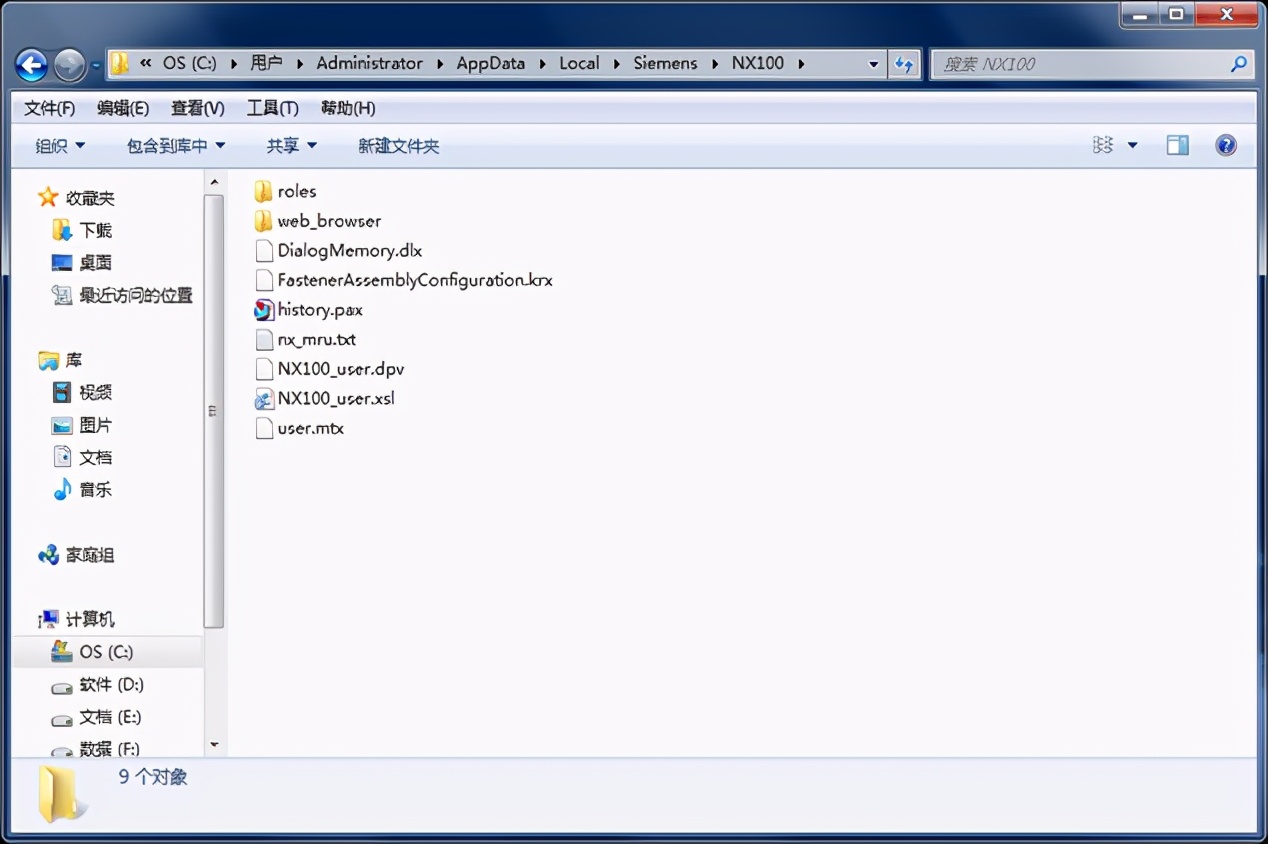Open the 文件(F) menu
This screenshot has width=1268, height=844.
point(50,108)
